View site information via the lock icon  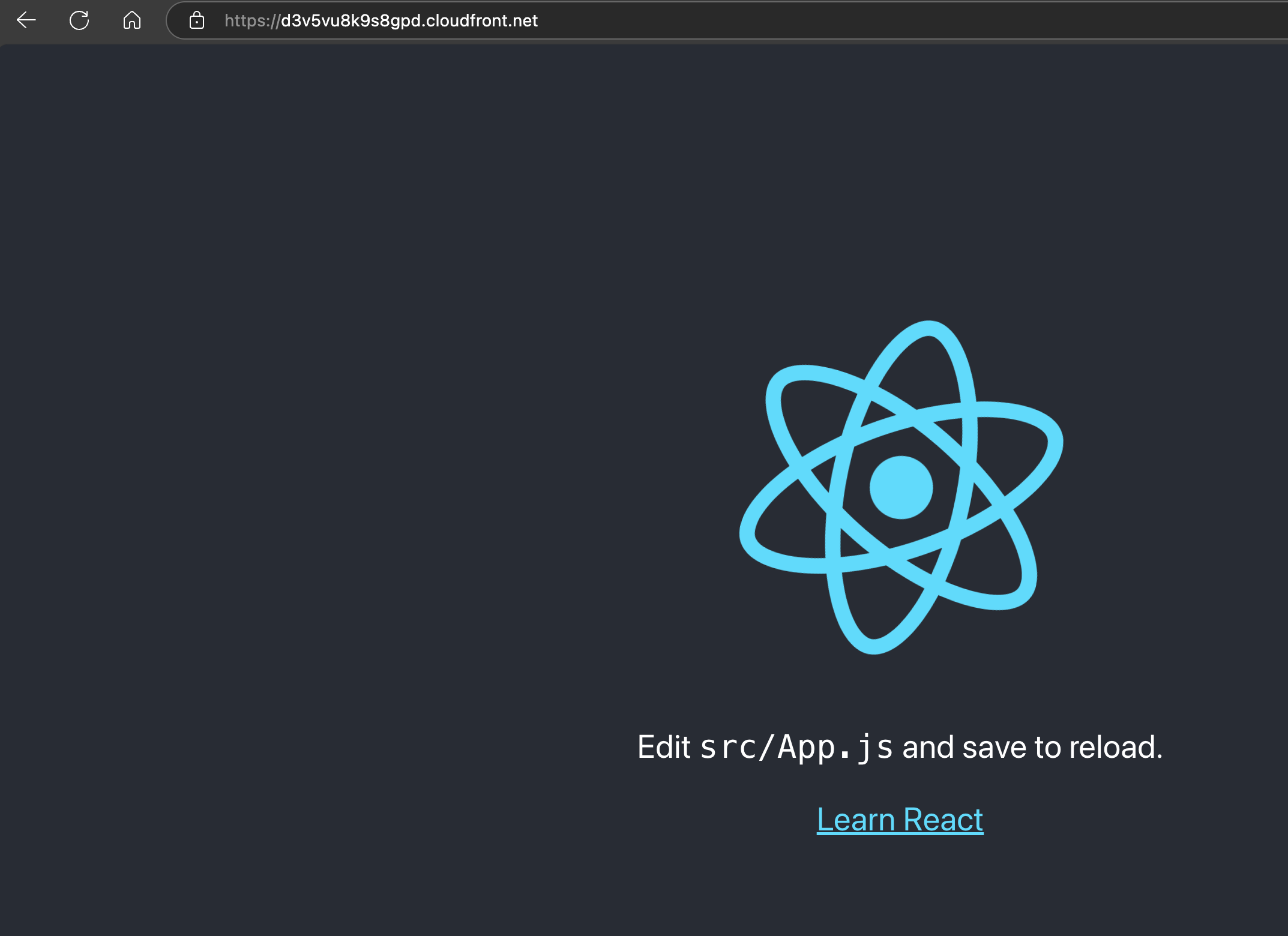click(x=197, y=21)
